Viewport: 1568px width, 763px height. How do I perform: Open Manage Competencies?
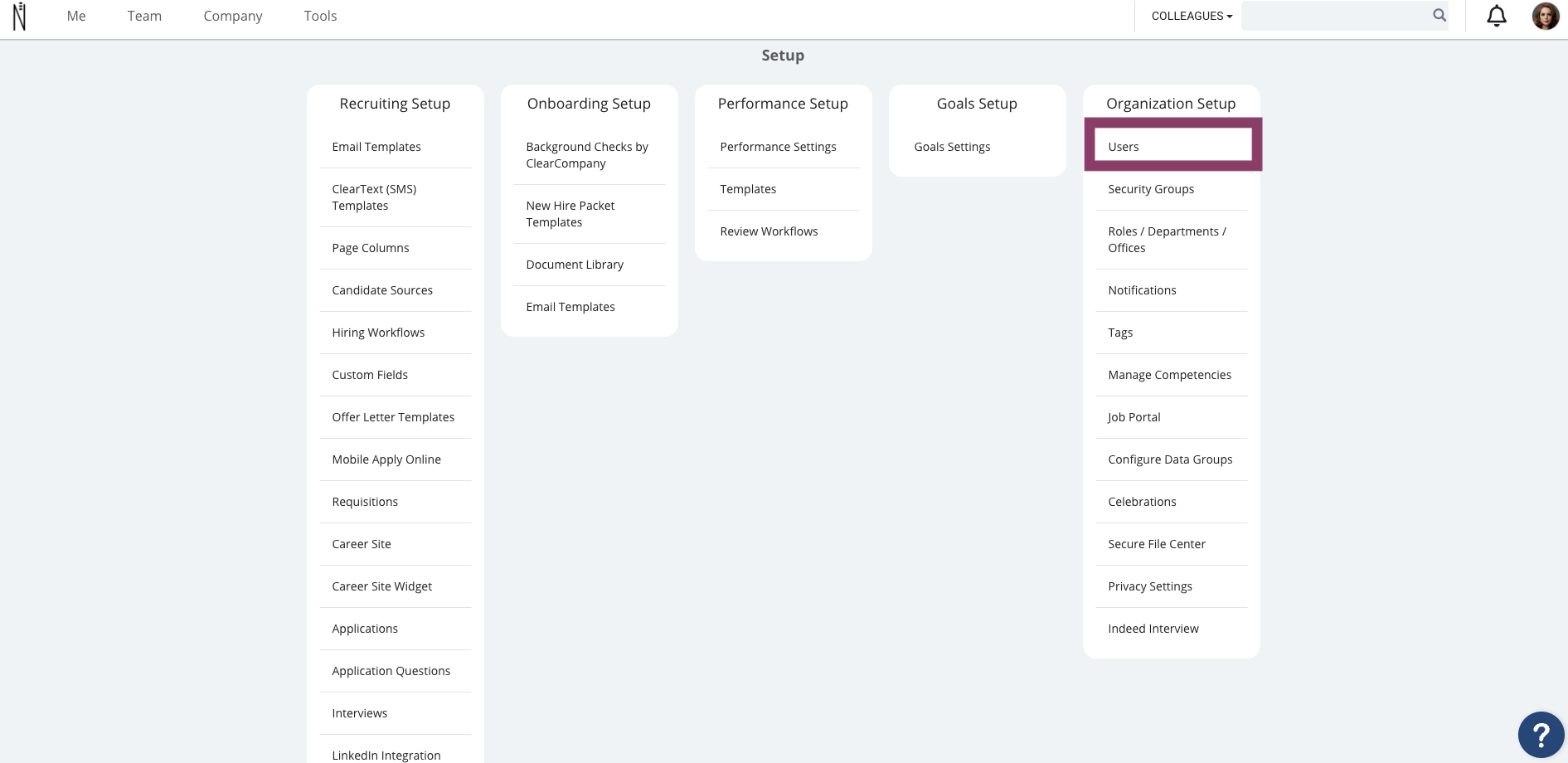click(1171, 375)
